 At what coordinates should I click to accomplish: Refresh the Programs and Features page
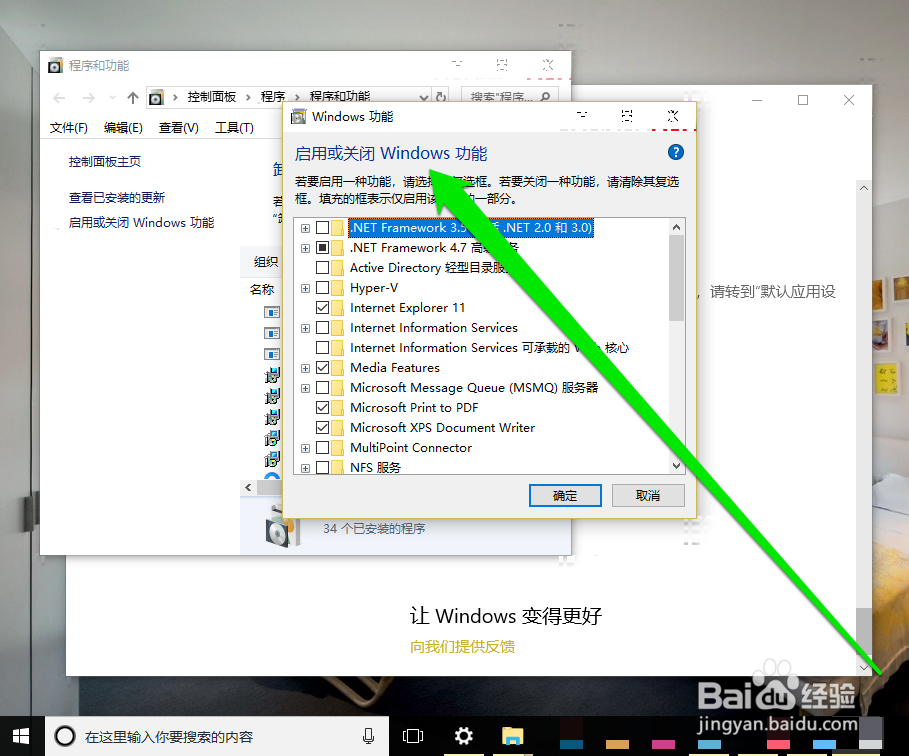(441, 96)
